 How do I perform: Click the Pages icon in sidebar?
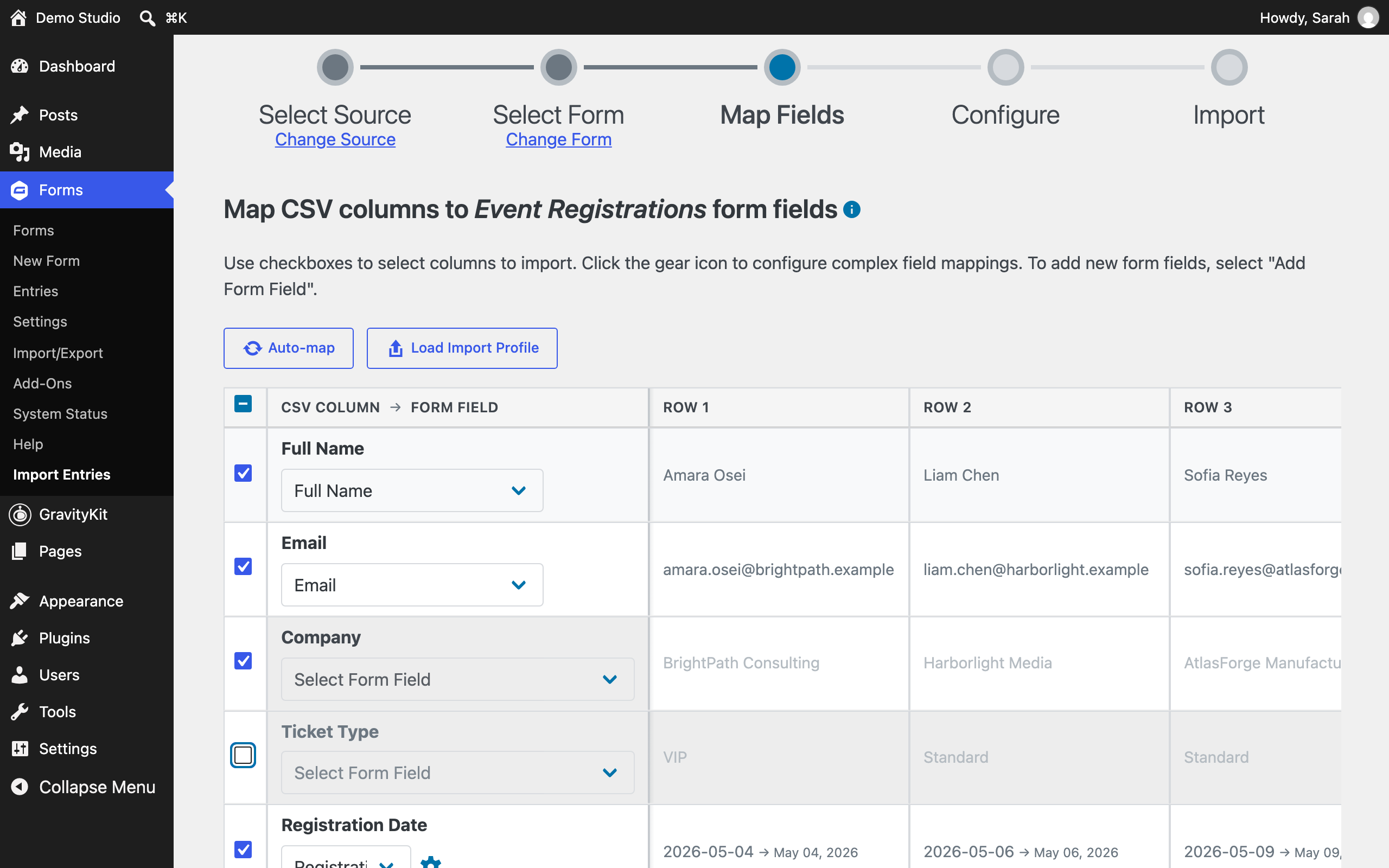tap(20, 551)
